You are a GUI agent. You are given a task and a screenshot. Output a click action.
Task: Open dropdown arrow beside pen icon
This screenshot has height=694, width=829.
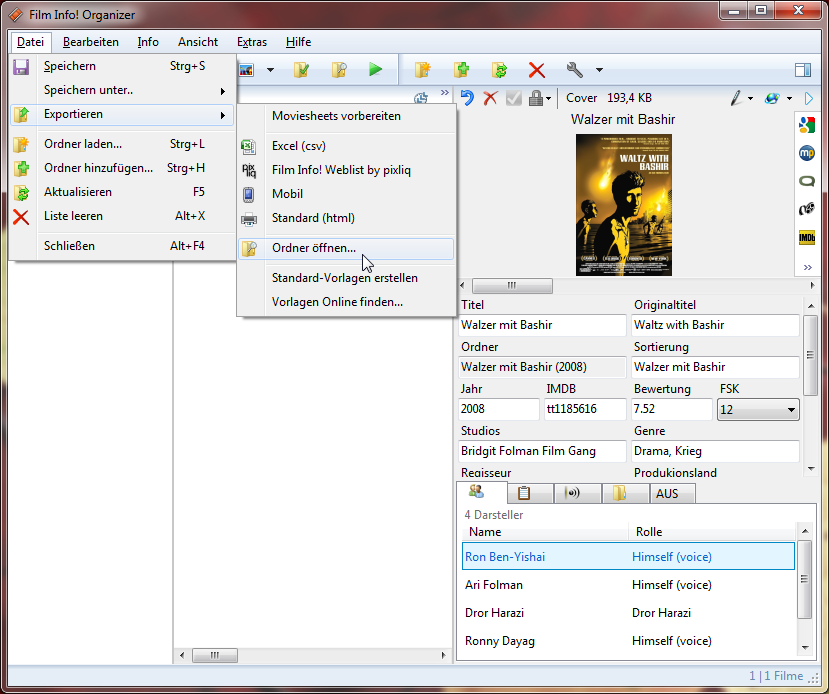point(750,98)
